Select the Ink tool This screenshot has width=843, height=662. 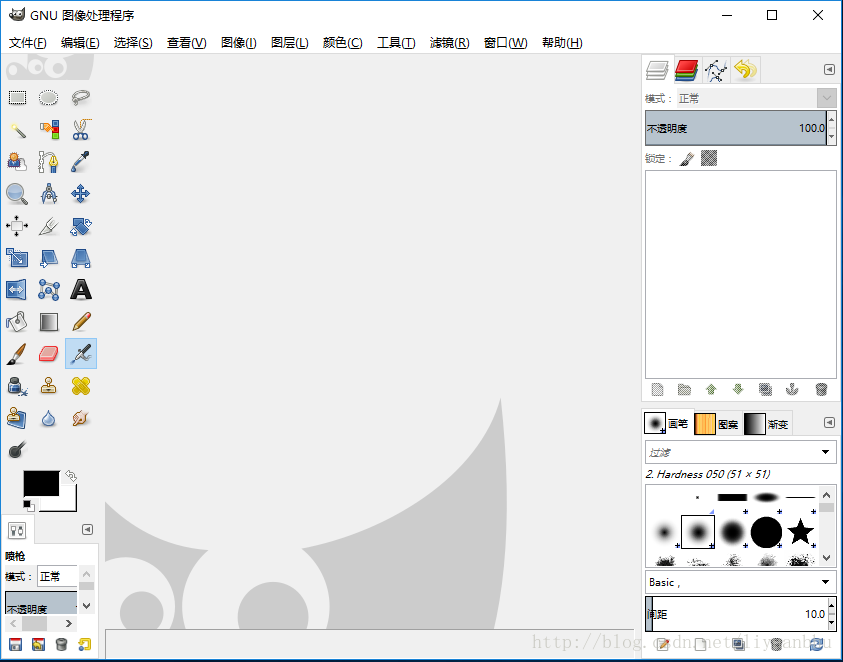click(x=17, y=386)
